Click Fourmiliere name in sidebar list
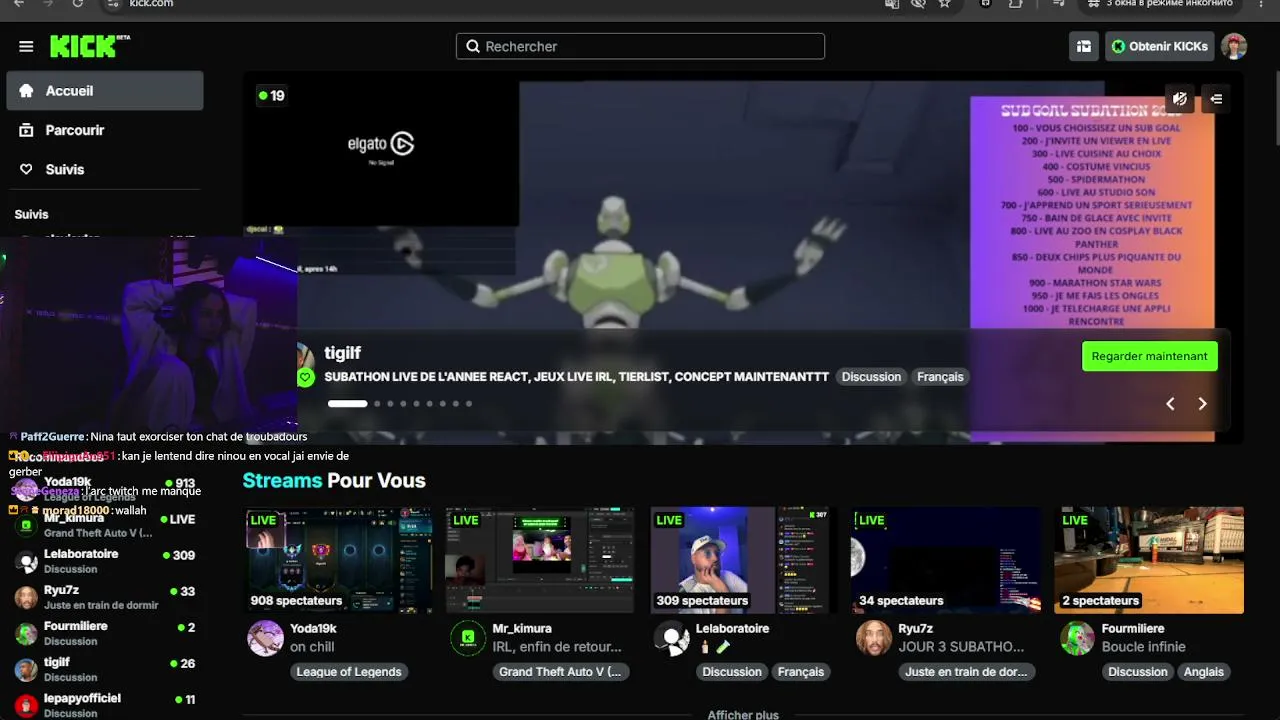This screenshot has height=720, width=1280. pyautogui.click(x=76, y=626)
